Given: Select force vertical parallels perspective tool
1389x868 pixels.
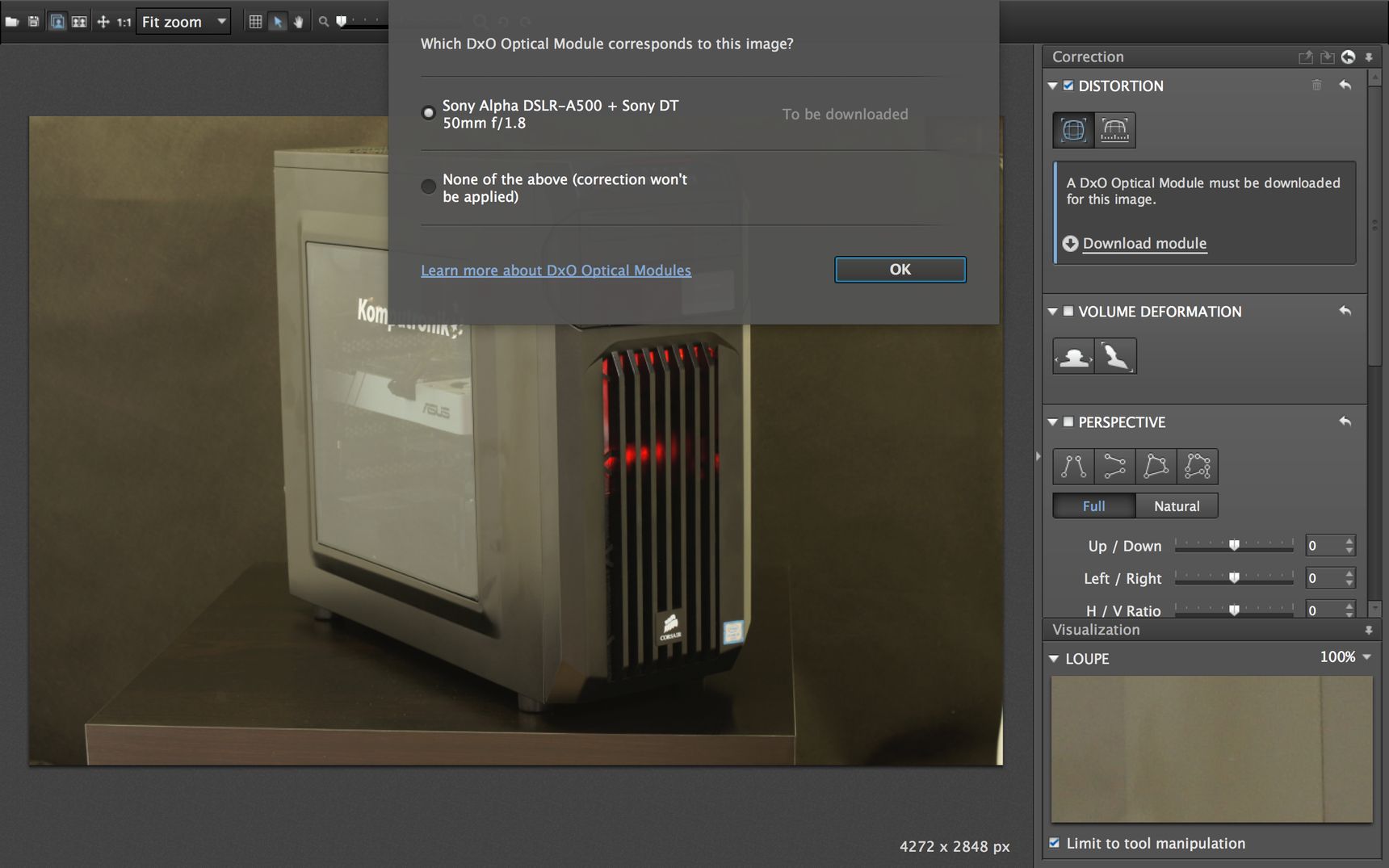Looking at the screenshot, I should pyautogui.click(x=1073, y=467).
